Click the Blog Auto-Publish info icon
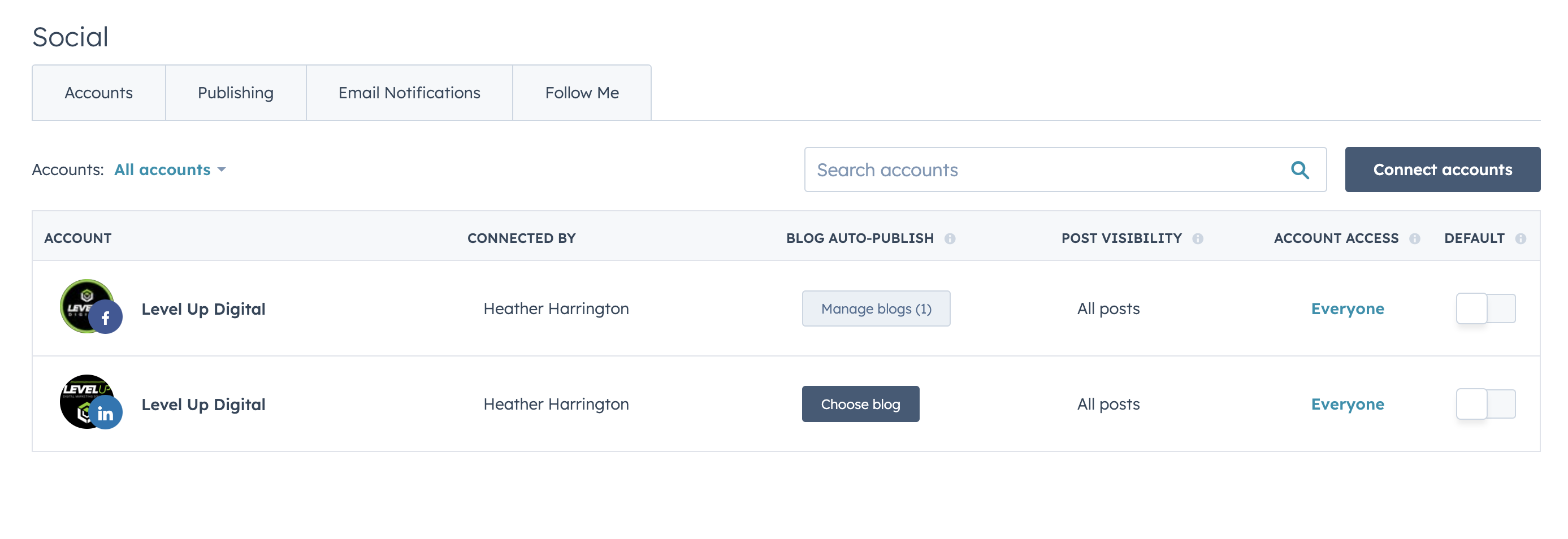 coord(950,238)
